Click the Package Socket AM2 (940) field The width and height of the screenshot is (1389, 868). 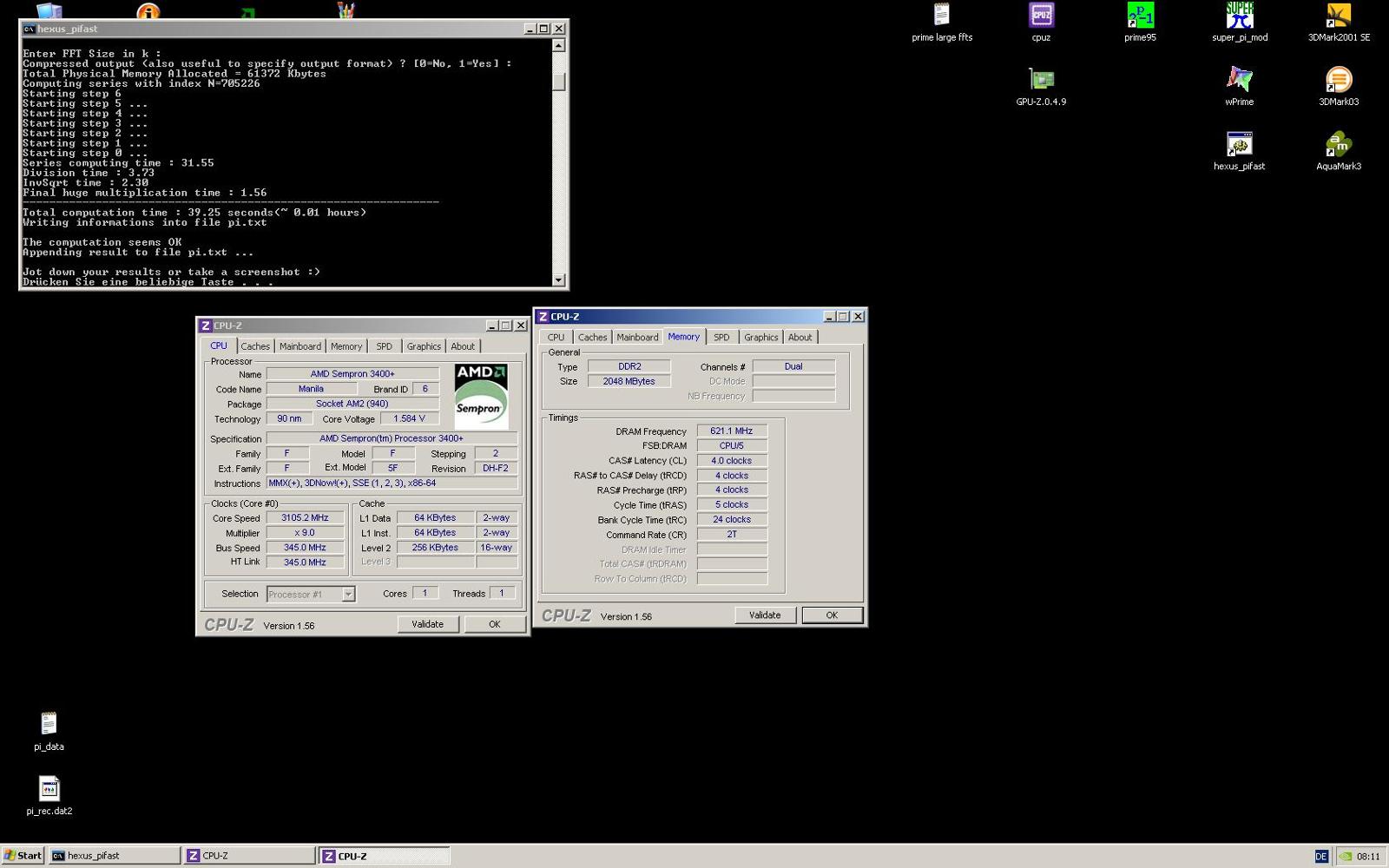pos(352,404)
